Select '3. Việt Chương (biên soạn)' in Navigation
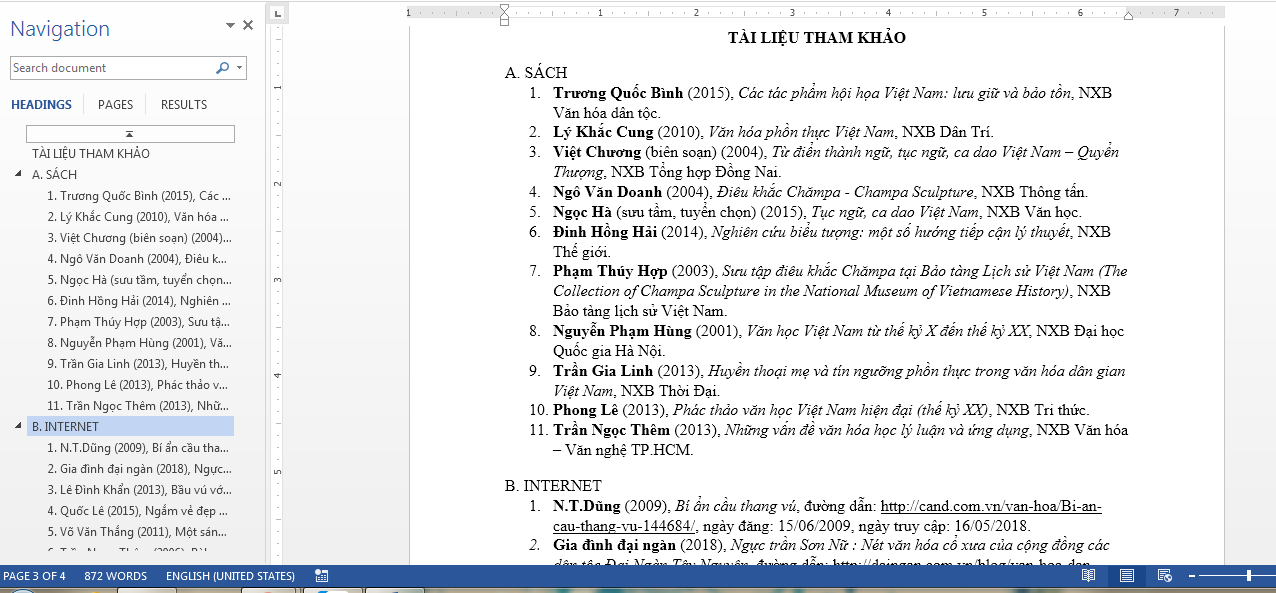1276x593 pixels. click(139, 238)
